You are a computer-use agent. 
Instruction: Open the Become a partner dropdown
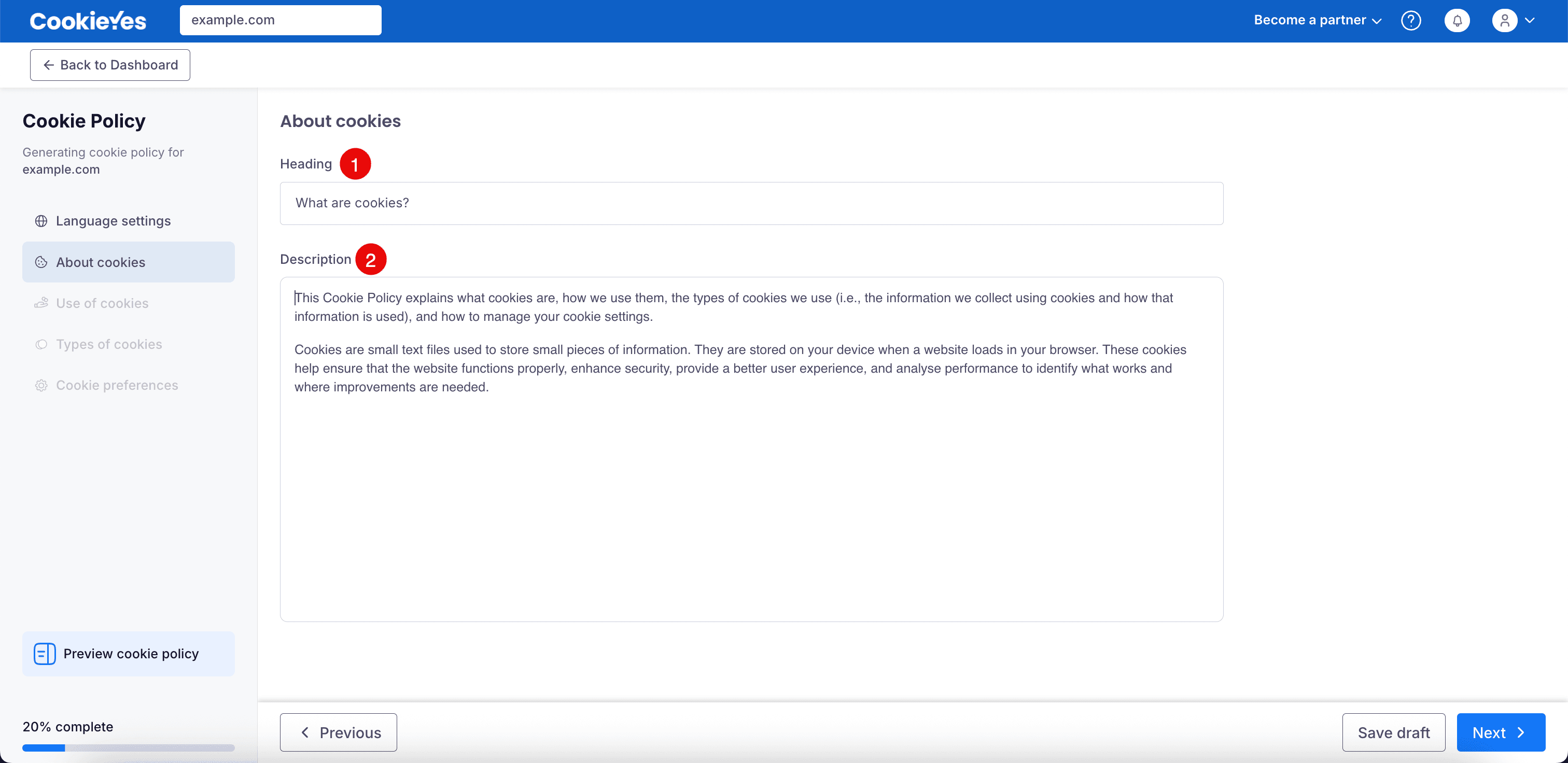click(x=1317, y=20)
